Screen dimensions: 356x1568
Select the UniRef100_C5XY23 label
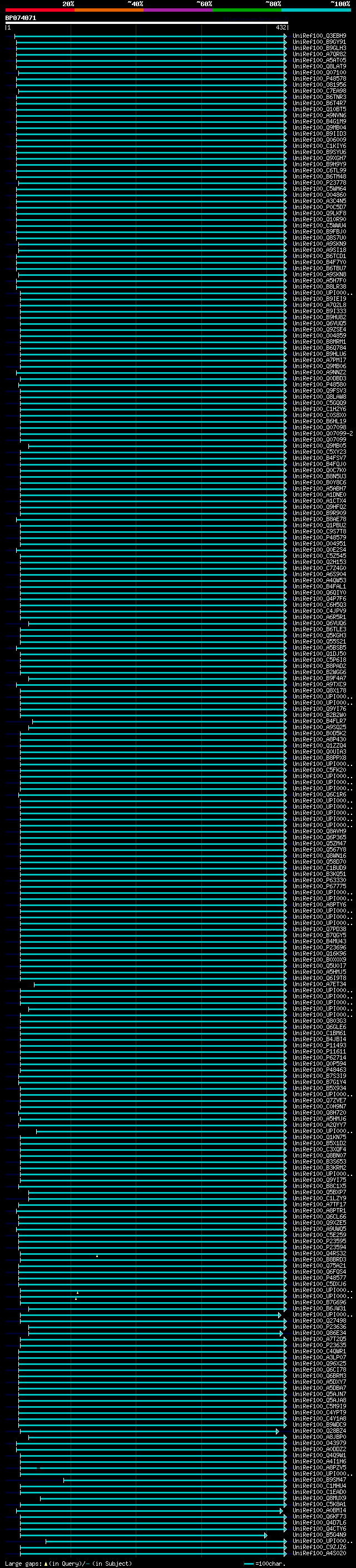point(319,452)
